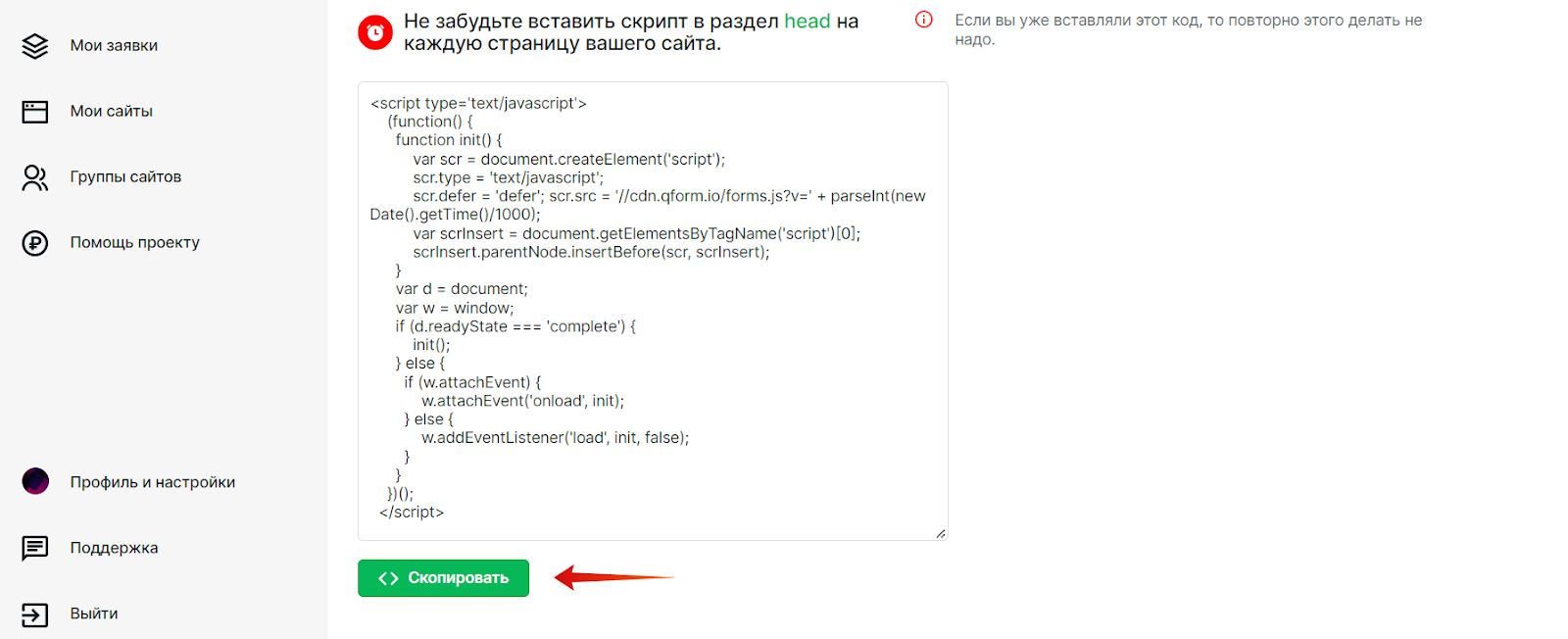Click the closing </script> tag line
1568x639 pixels.
click(x=412, y=513)
